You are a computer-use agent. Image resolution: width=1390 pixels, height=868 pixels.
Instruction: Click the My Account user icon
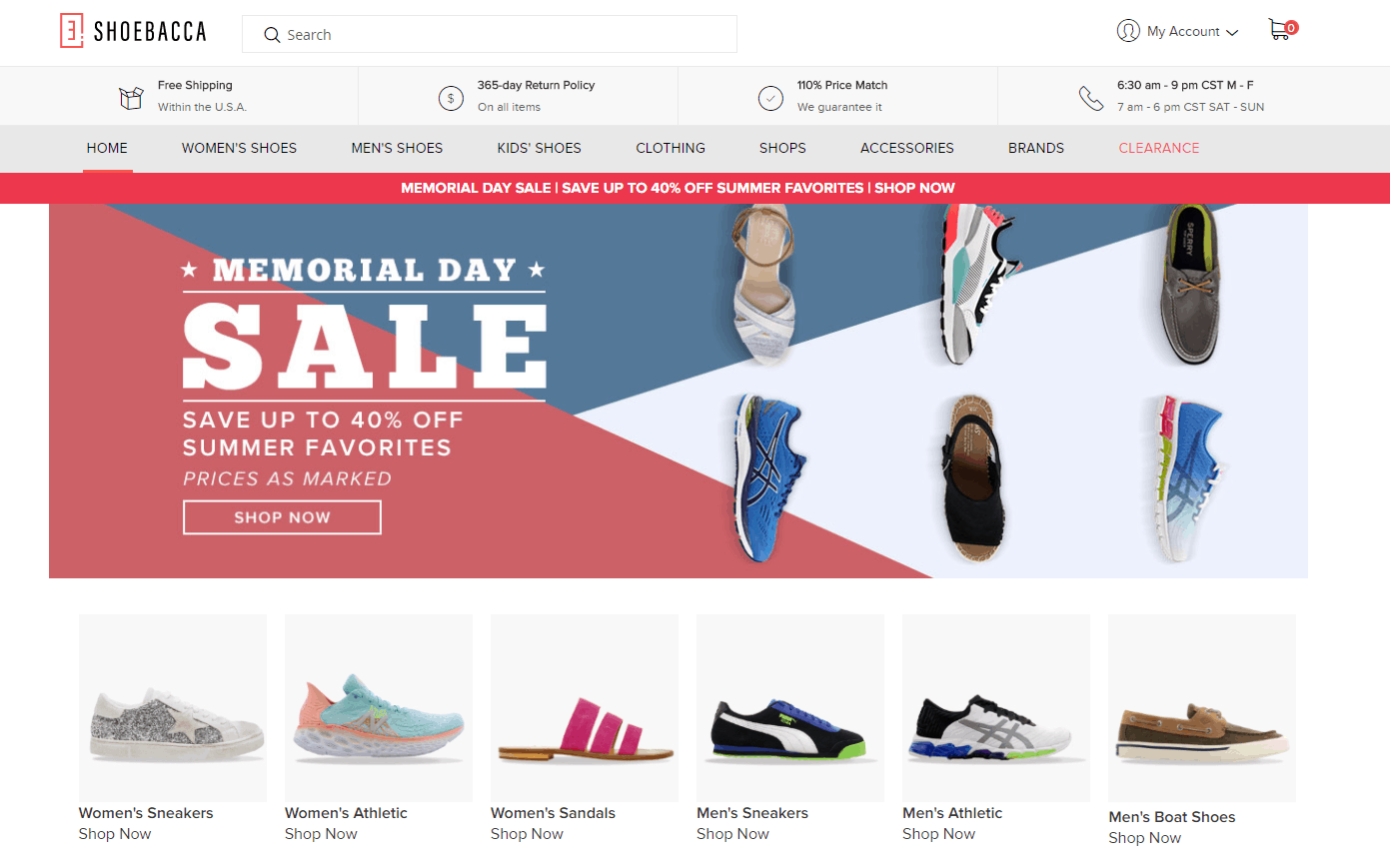pyautogui.click(x=1128, y=31)
